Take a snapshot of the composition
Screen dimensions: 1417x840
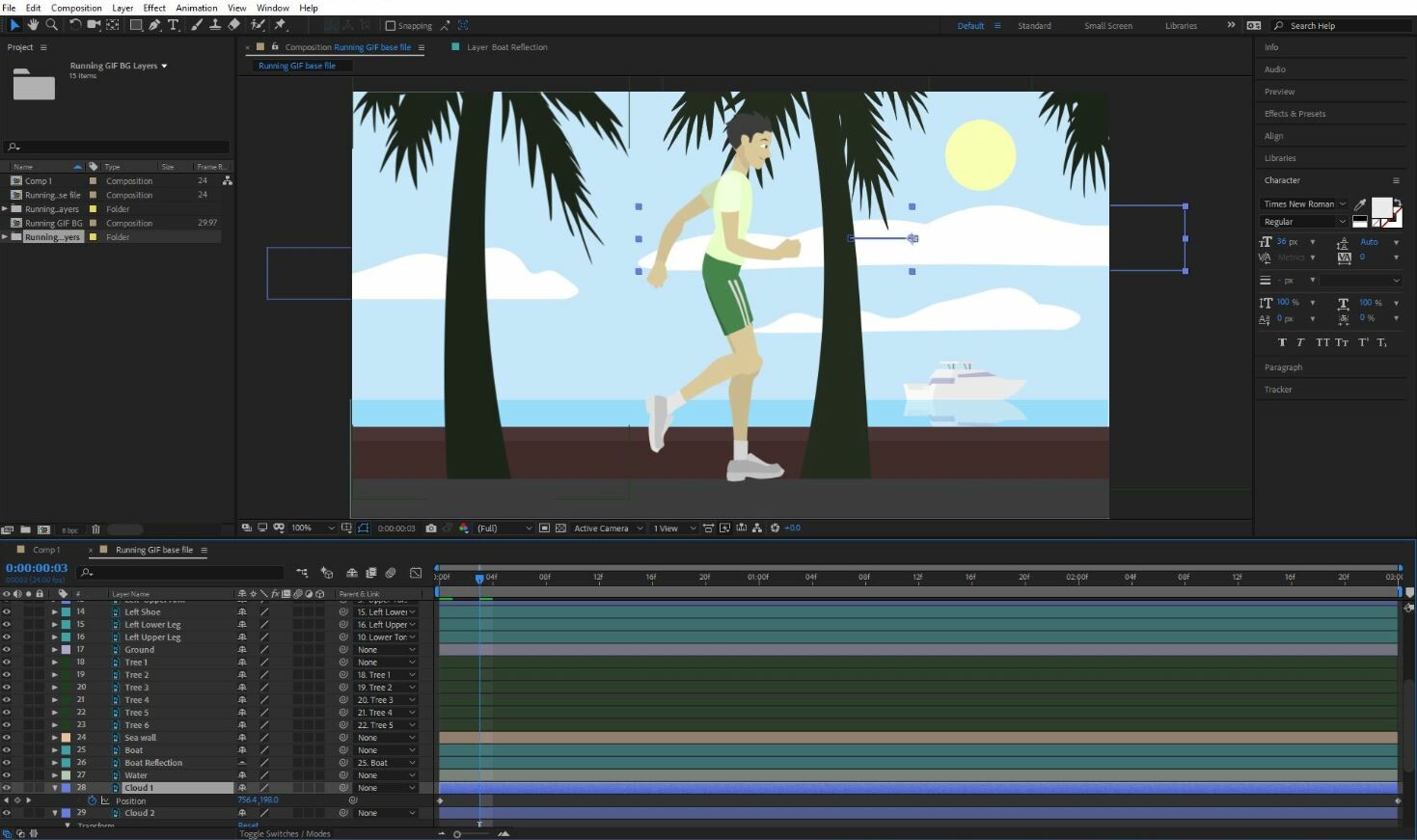tap(430, 528)
